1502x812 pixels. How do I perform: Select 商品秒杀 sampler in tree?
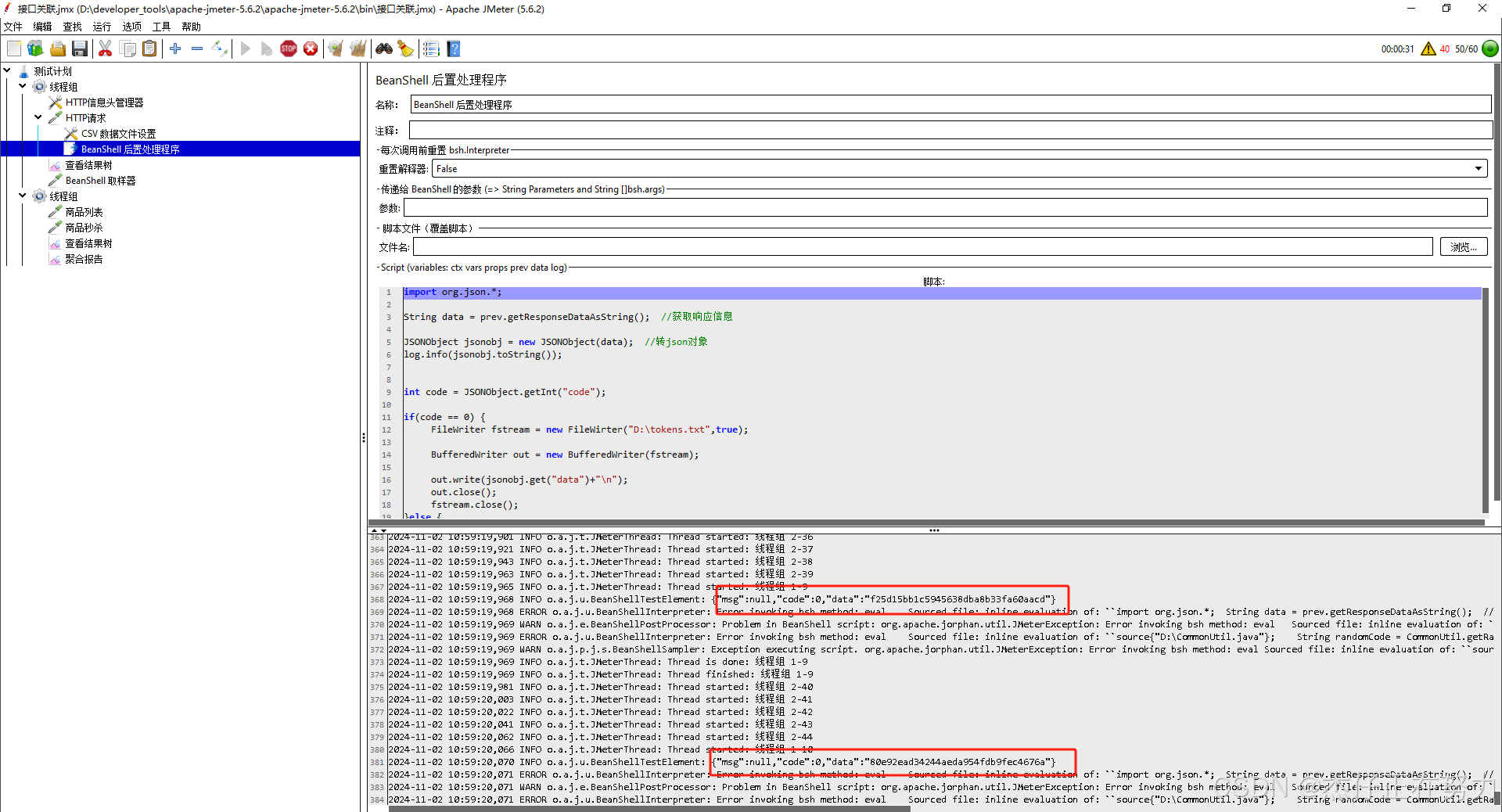pyautogui.click(x=84, y=228)
